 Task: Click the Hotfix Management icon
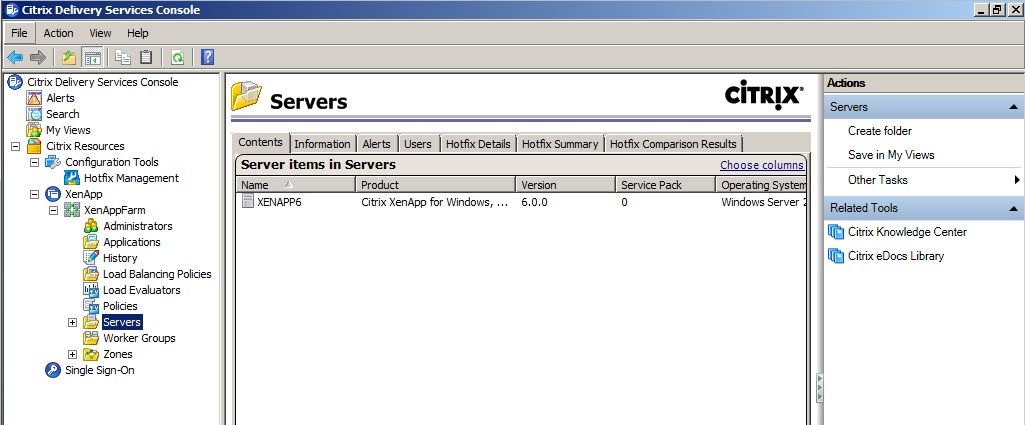pyautogui.click(x=72, y=178)
